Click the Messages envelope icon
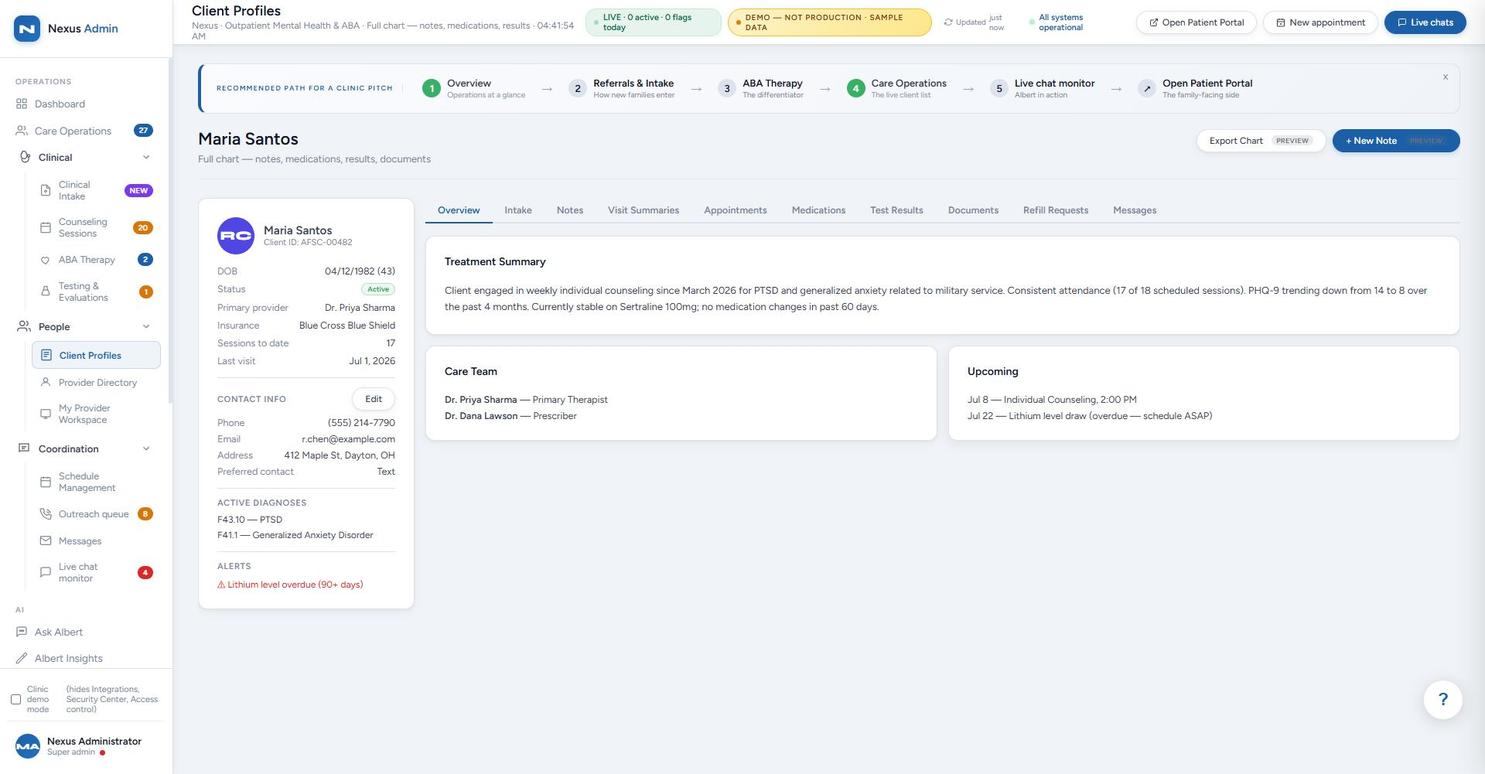Screen dimensions: 1485x774 pyautogui.click(x=45, y=541)
